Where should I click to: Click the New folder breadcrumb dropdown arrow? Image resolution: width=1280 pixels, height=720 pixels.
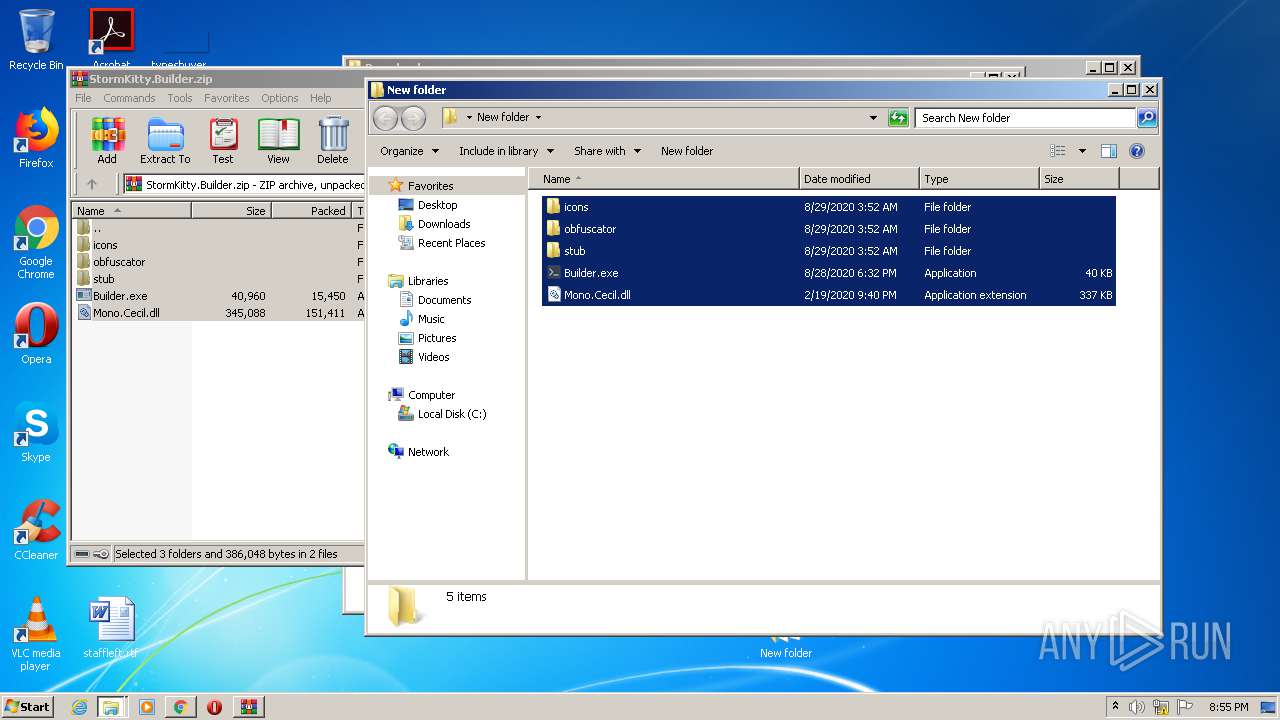click(538, 118)
